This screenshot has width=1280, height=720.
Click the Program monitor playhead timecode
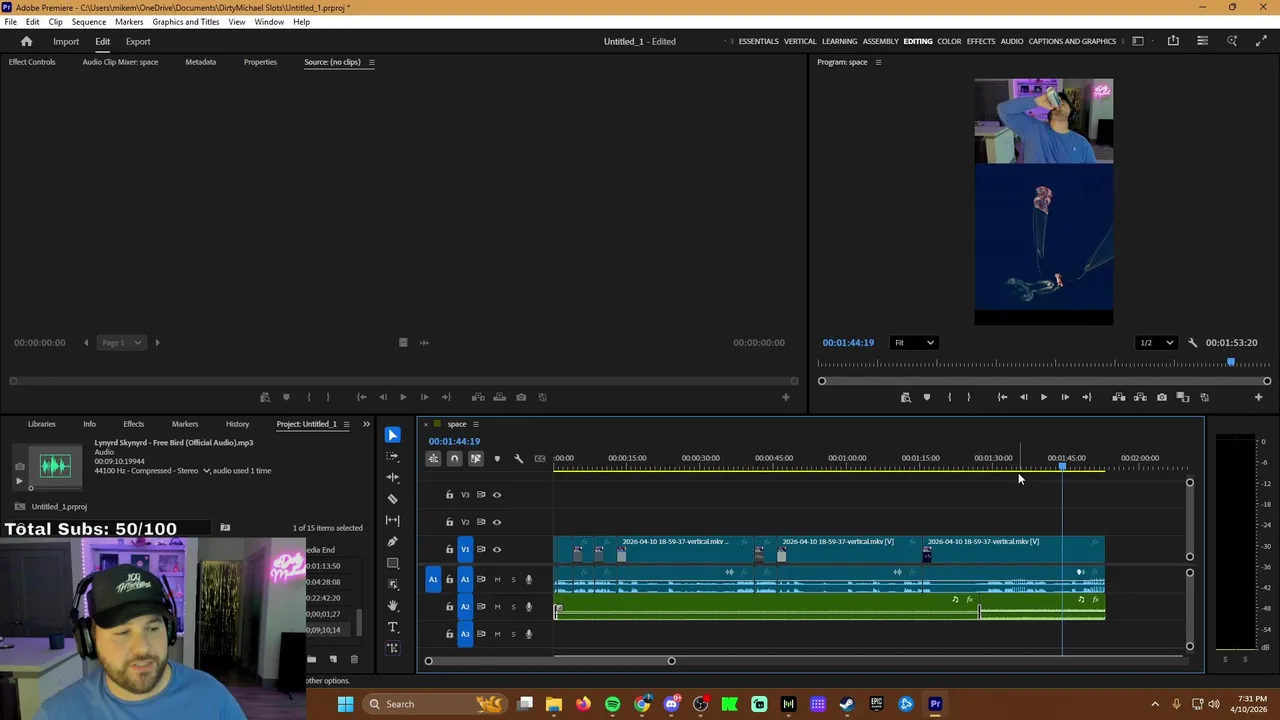pyautogui.click(x=848, y=343)
